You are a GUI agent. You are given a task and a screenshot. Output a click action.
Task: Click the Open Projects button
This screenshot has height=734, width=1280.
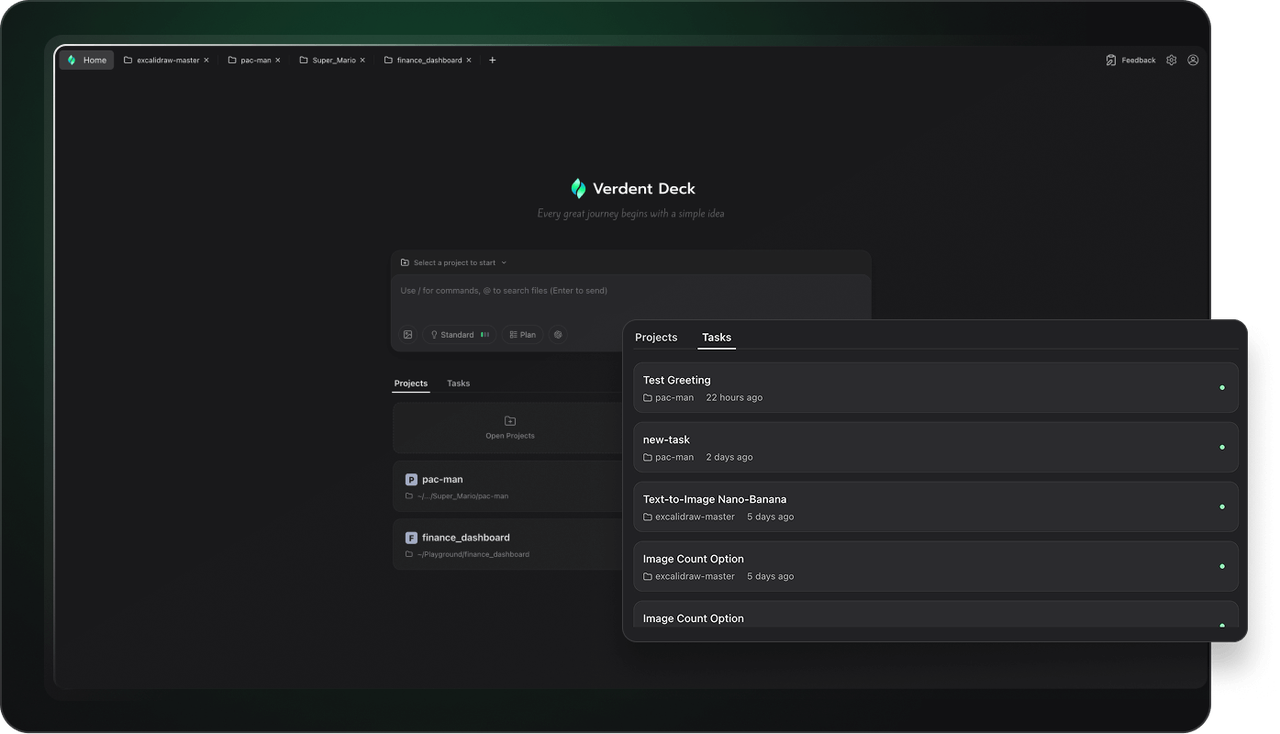[x=510, y=428]
